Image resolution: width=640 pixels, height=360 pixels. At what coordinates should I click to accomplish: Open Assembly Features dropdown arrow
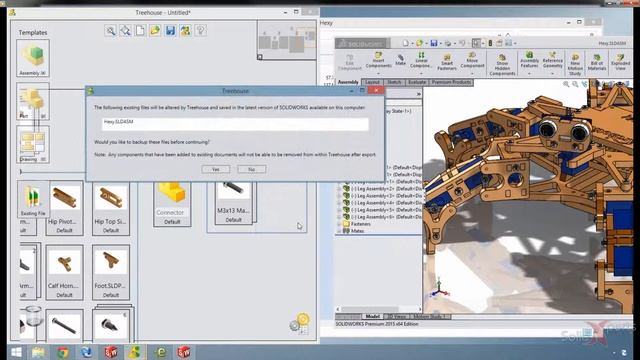529,74
